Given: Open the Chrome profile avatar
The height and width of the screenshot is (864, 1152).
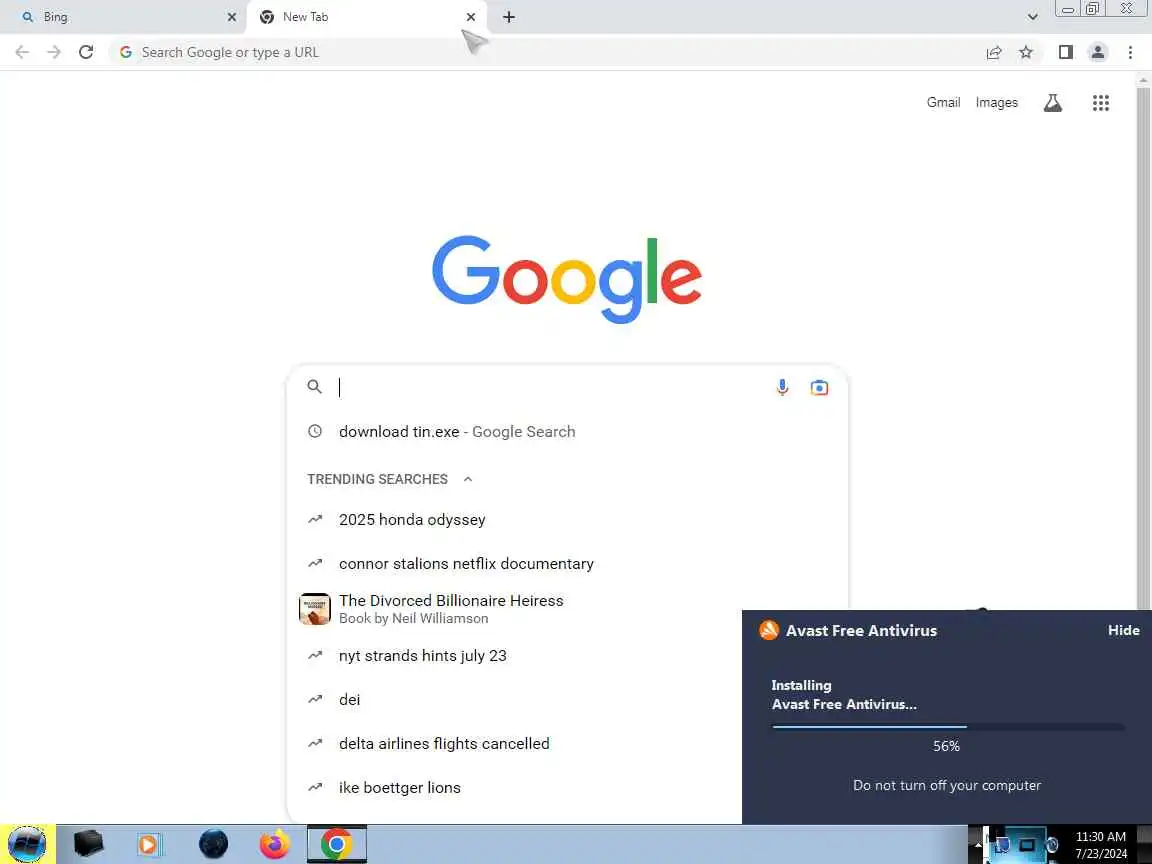Looking at the screenshot, I should 1098,52.
